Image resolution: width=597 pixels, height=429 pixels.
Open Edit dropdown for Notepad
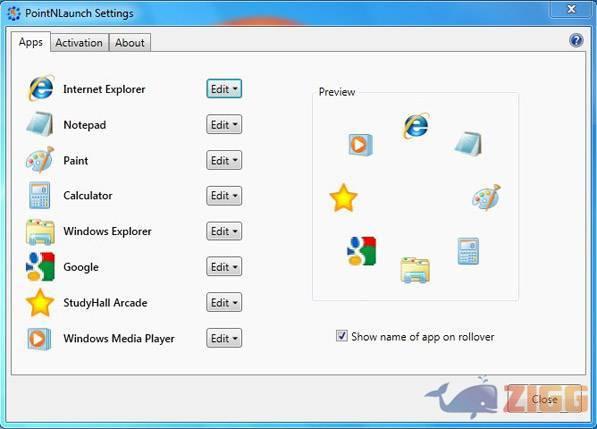click(x=224, y=124)
